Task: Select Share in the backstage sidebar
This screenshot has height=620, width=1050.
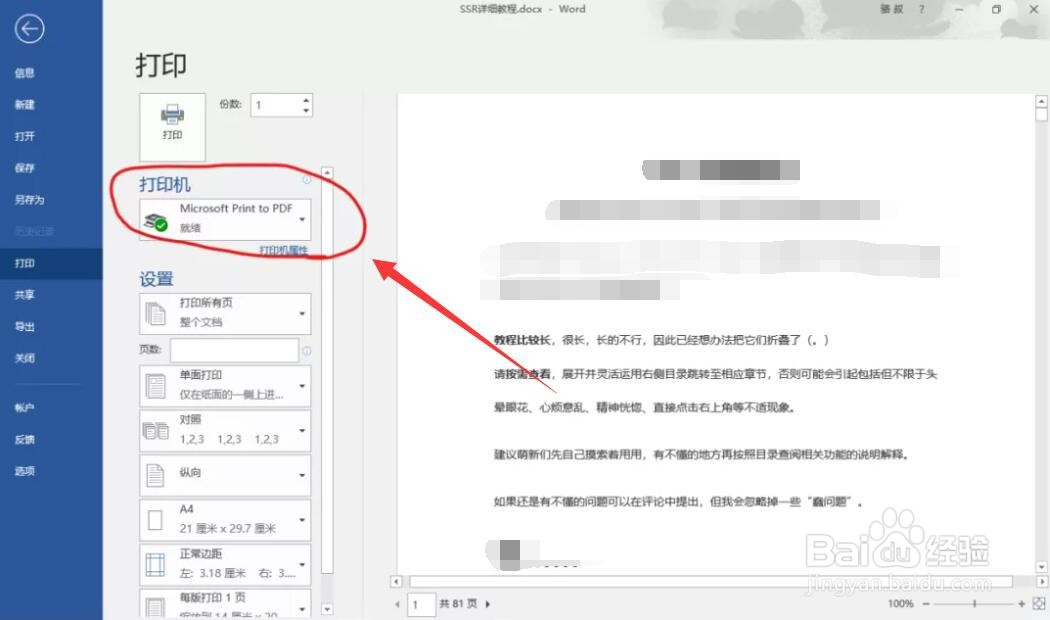Action: click(x=25, y=295)
